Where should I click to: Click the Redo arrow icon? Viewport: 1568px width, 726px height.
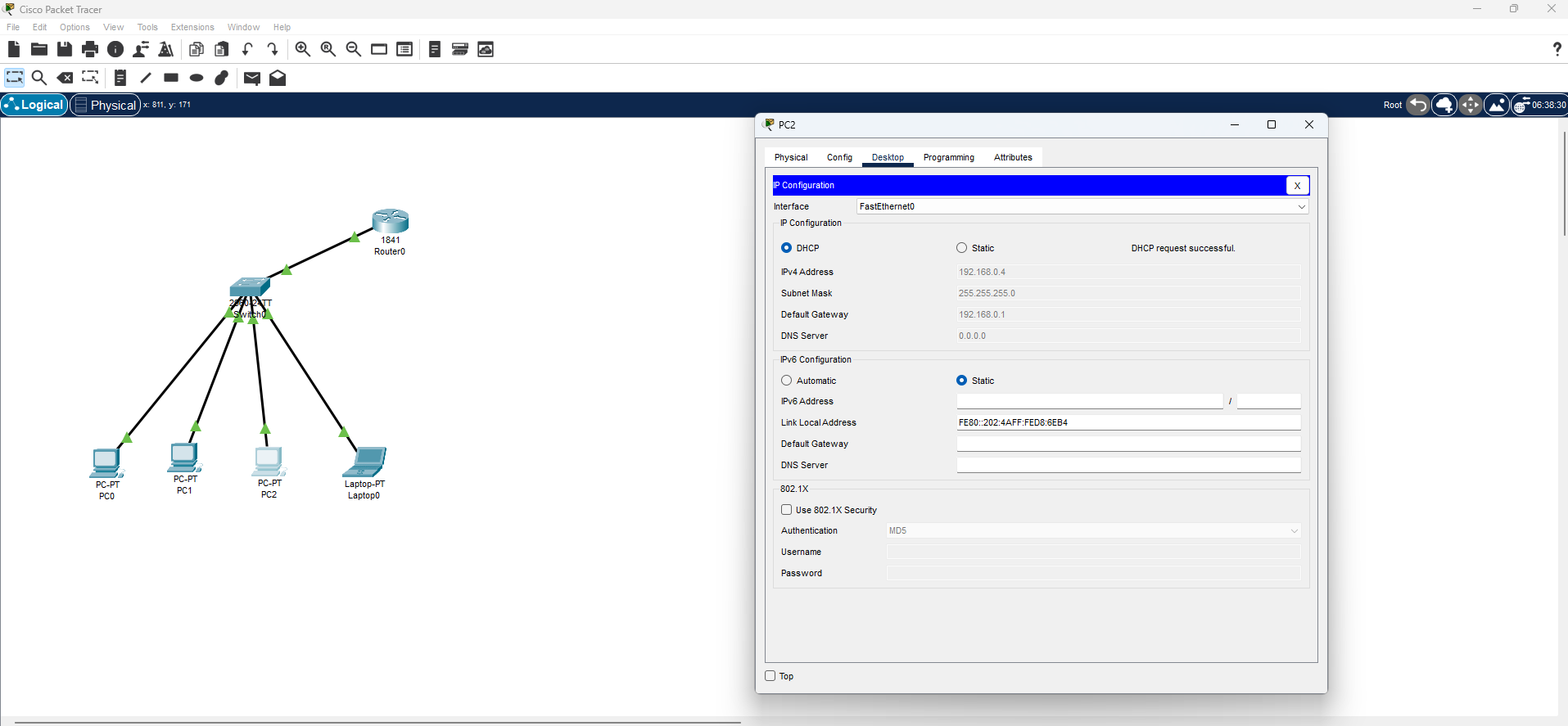tap(273, 49)
